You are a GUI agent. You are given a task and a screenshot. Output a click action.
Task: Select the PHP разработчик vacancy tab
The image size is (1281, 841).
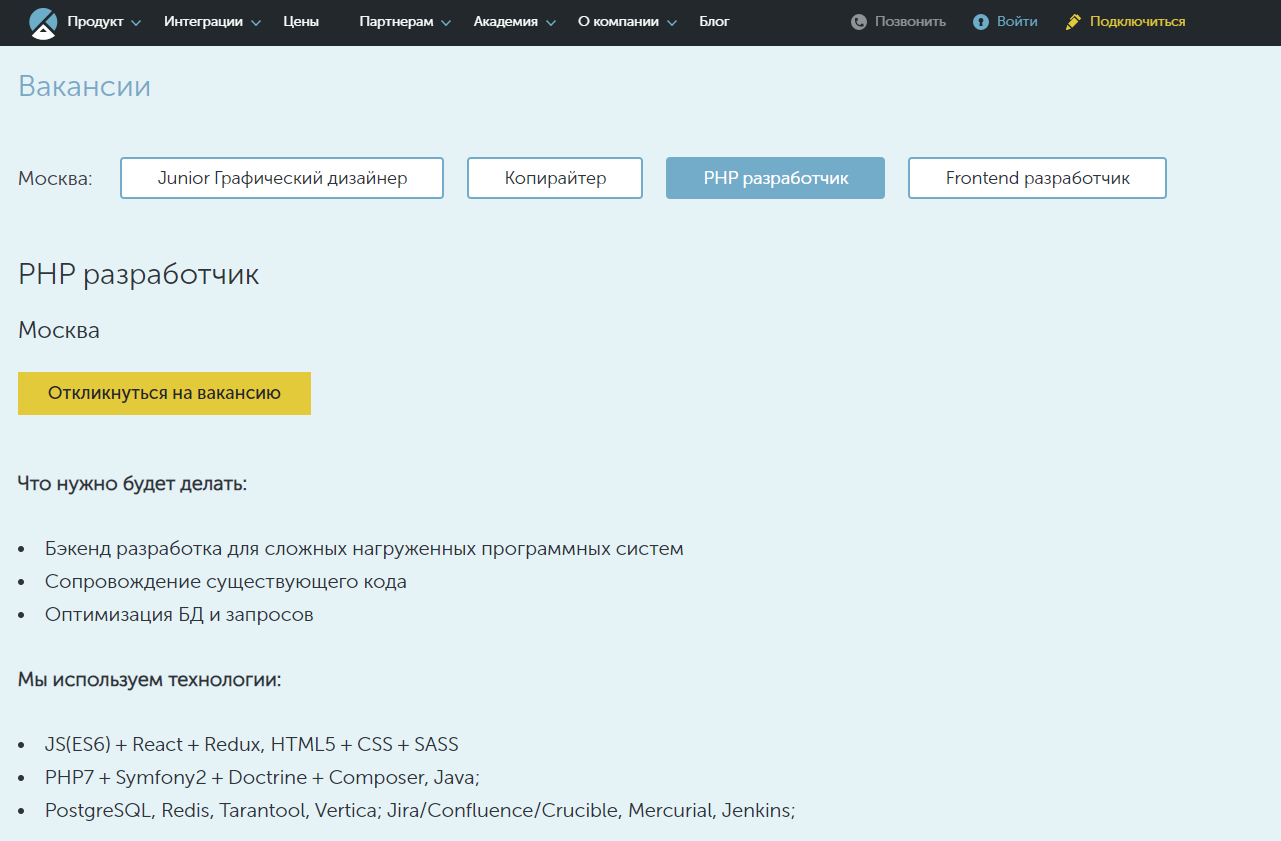pyautogui.click(x=775, y=178)
